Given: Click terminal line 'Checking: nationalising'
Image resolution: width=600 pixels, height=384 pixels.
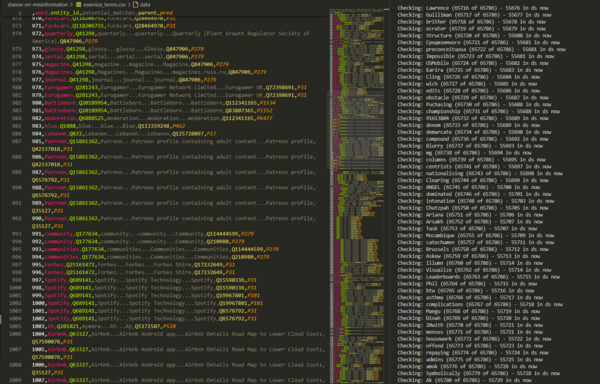Looking at the screenshot, I should (480, 173).
